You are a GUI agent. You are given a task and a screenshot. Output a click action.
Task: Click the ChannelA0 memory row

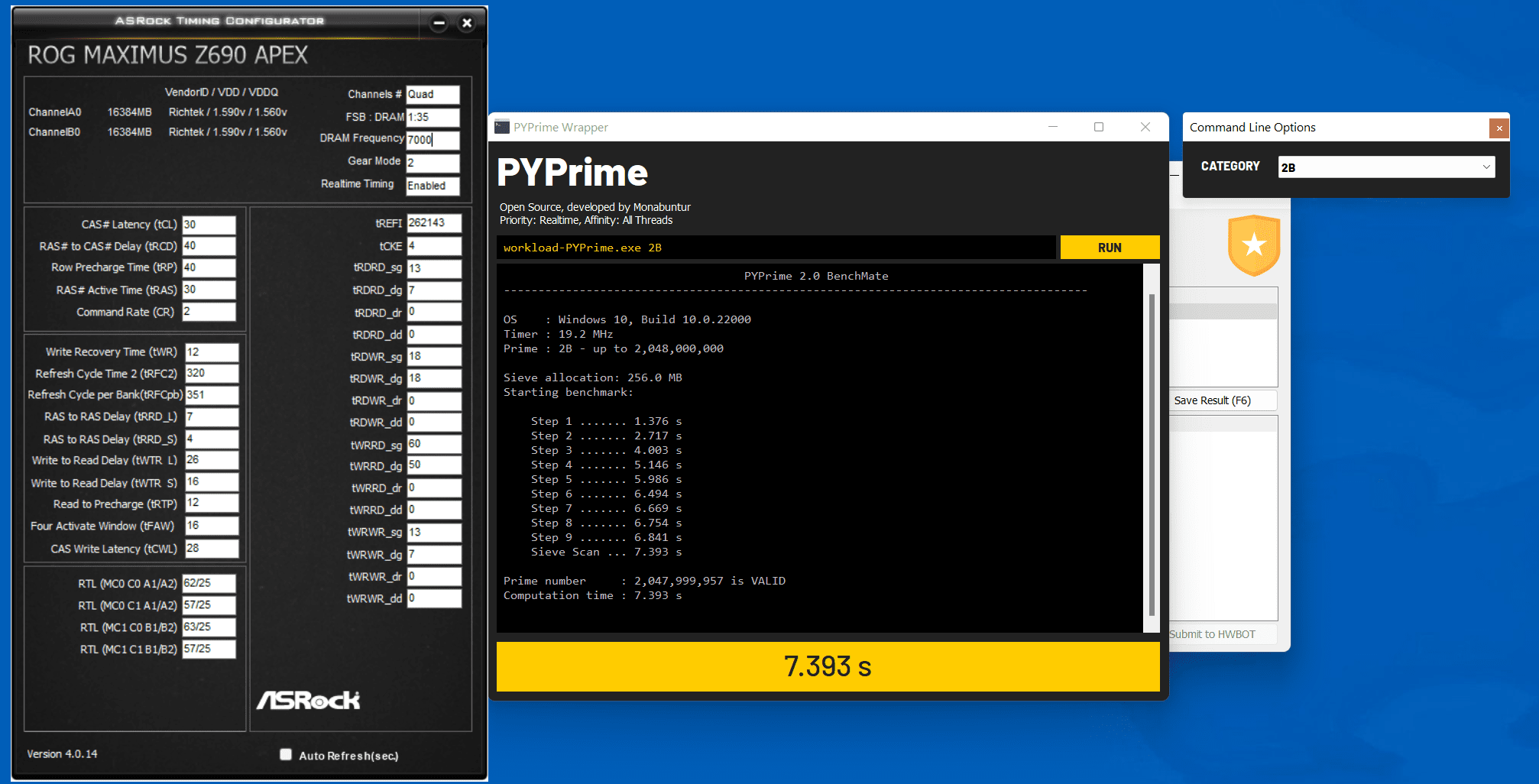click(x=158, y=112)
